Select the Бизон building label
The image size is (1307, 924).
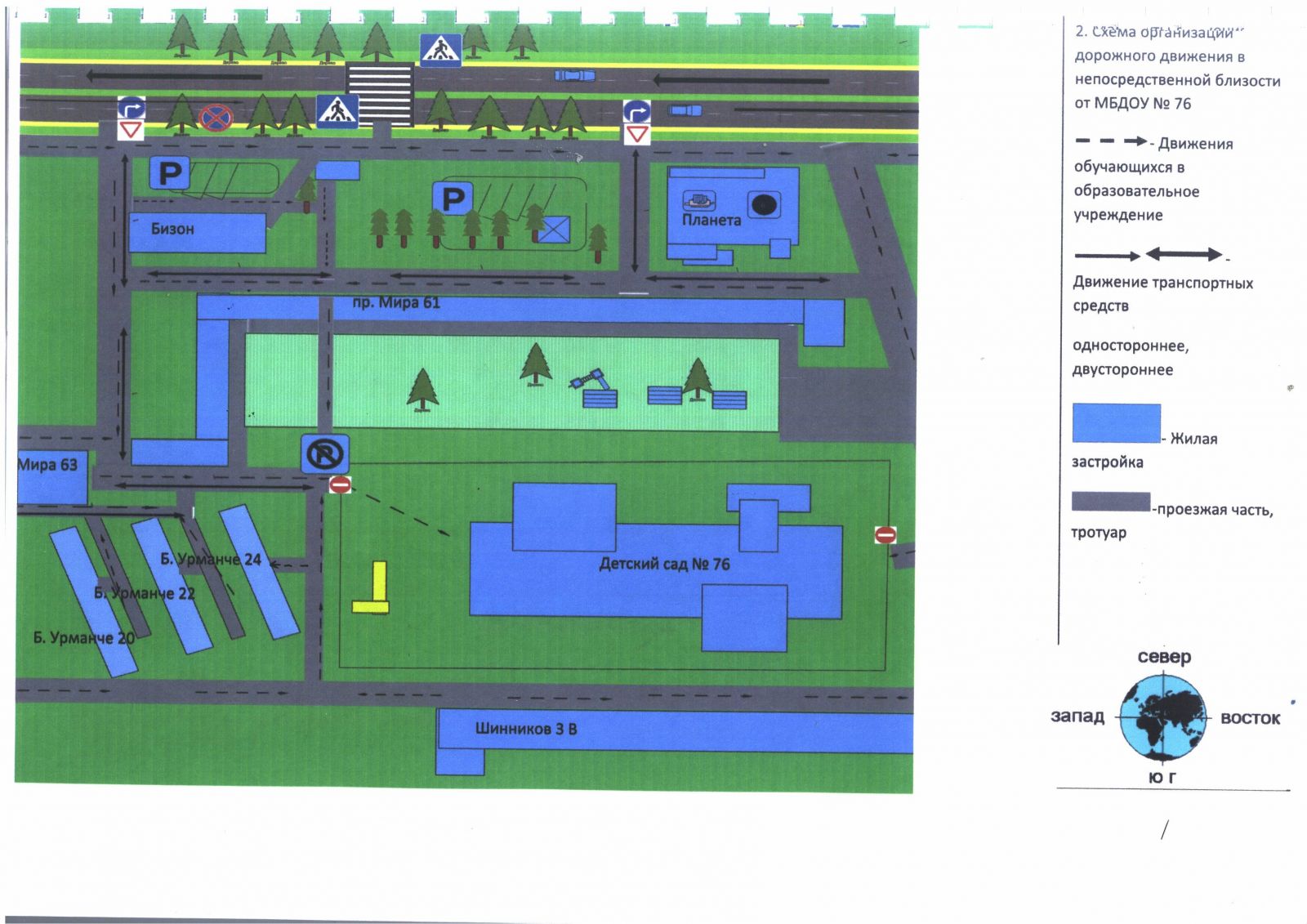(x=172, y=229)
